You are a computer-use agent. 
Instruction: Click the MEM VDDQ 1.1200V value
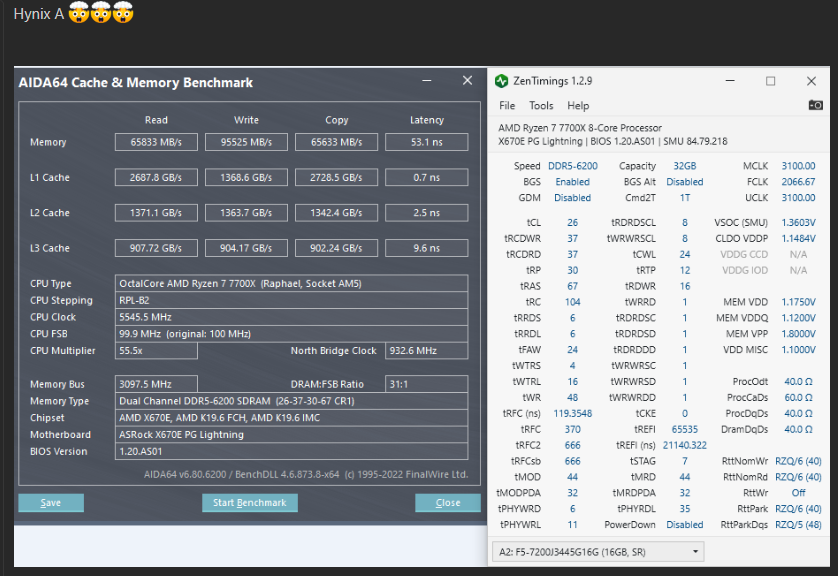pos(798,318)
